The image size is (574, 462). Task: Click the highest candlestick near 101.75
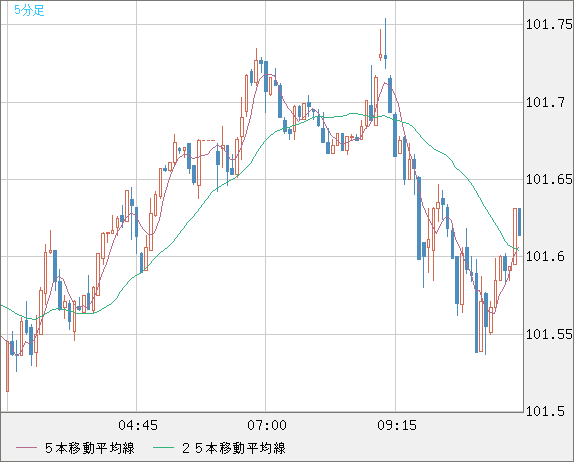point(385,44)
